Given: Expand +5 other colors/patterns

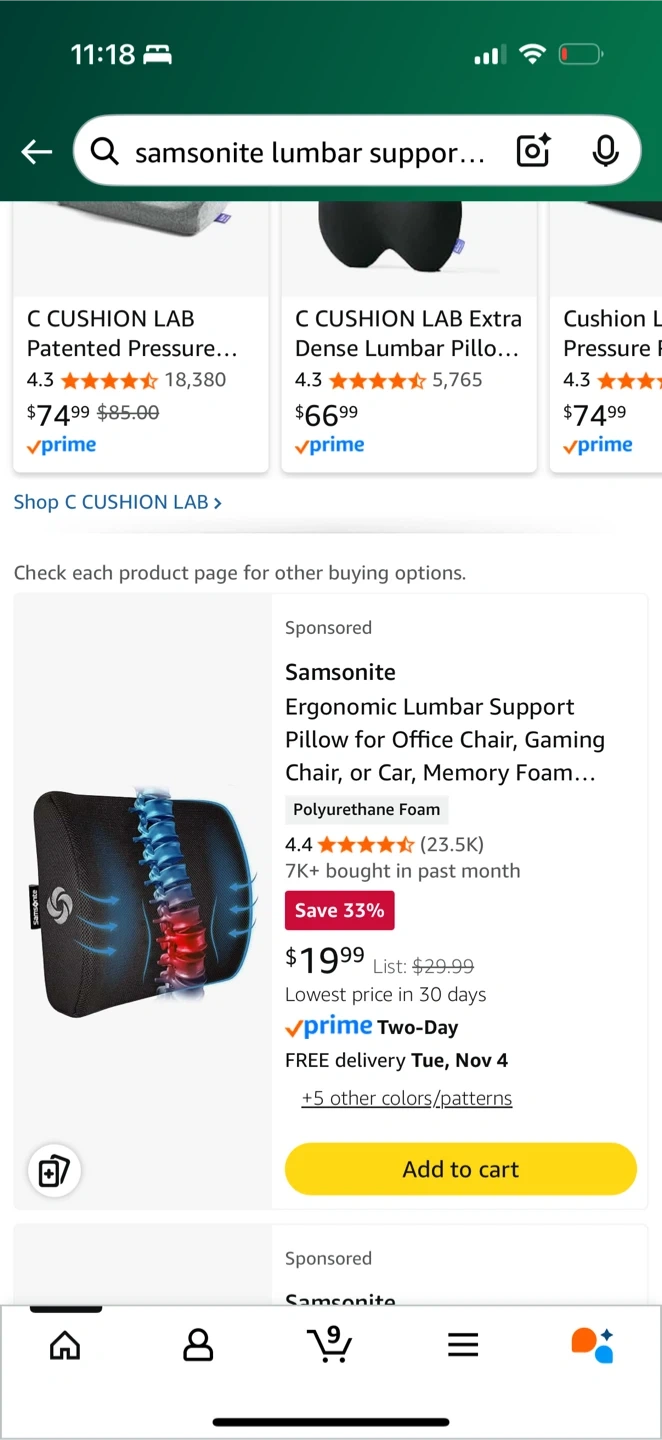Looking at the screenshot, I should [407, 1098].
